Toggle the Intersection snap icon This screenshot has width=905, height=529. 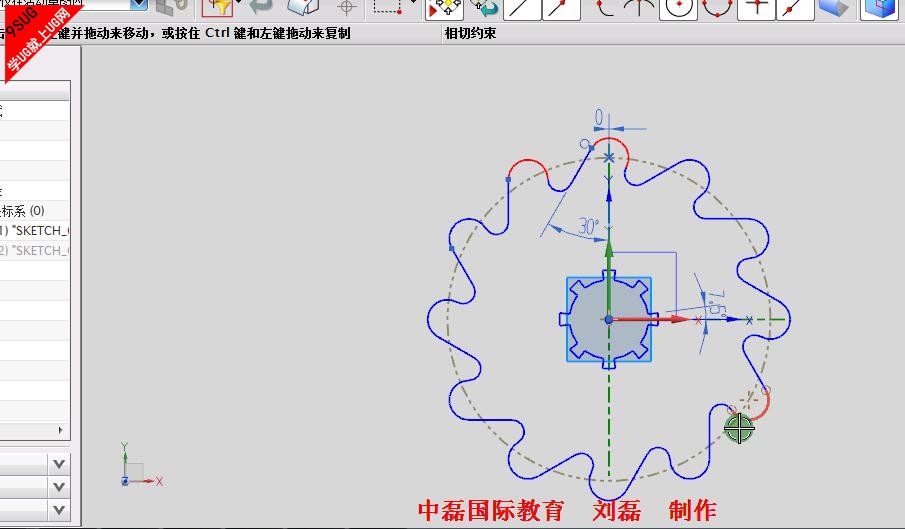(x=639, y=8)
